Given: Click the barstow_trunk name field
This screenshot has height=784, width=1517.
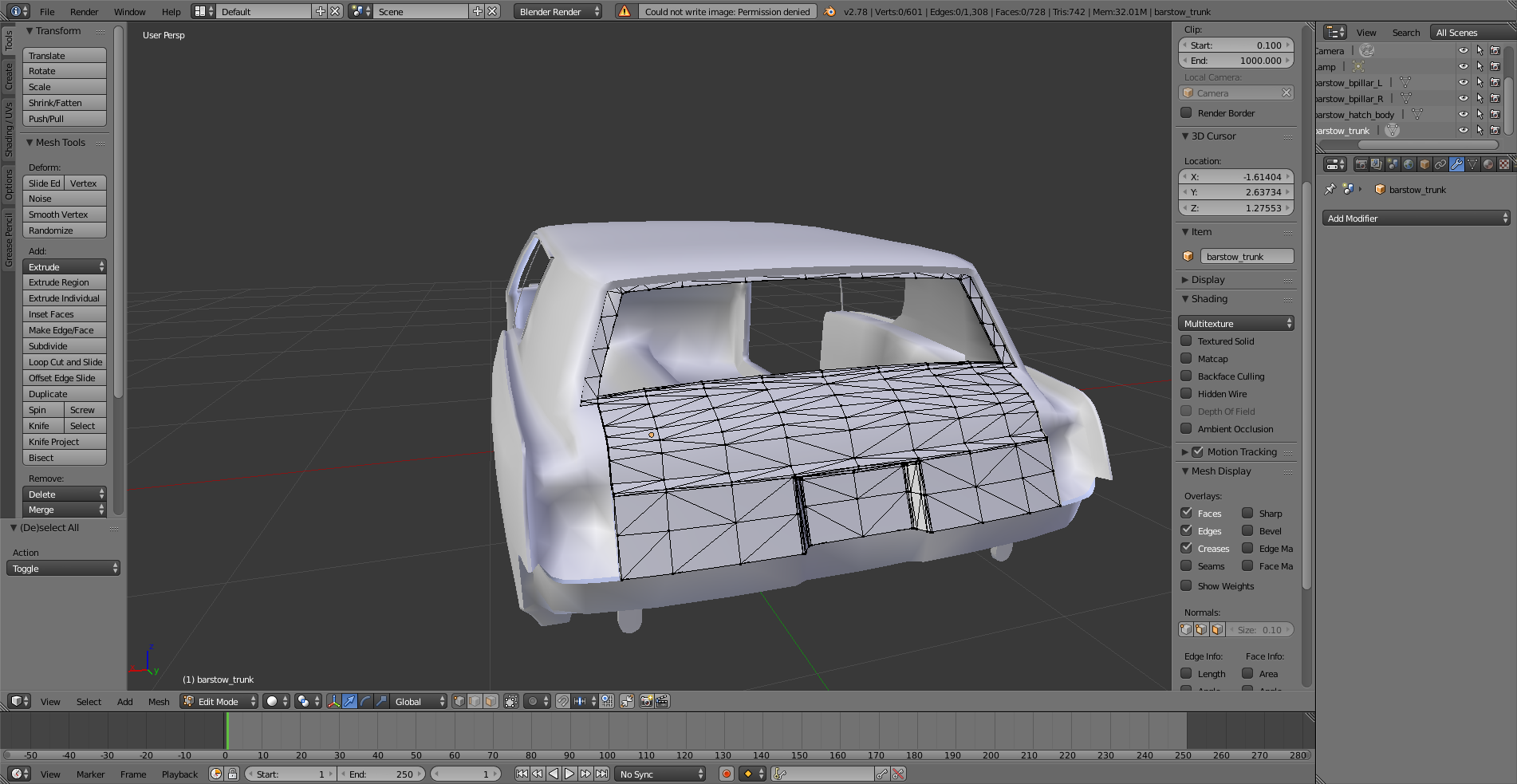Looking at the screenshot, I should pos(1246,257).
